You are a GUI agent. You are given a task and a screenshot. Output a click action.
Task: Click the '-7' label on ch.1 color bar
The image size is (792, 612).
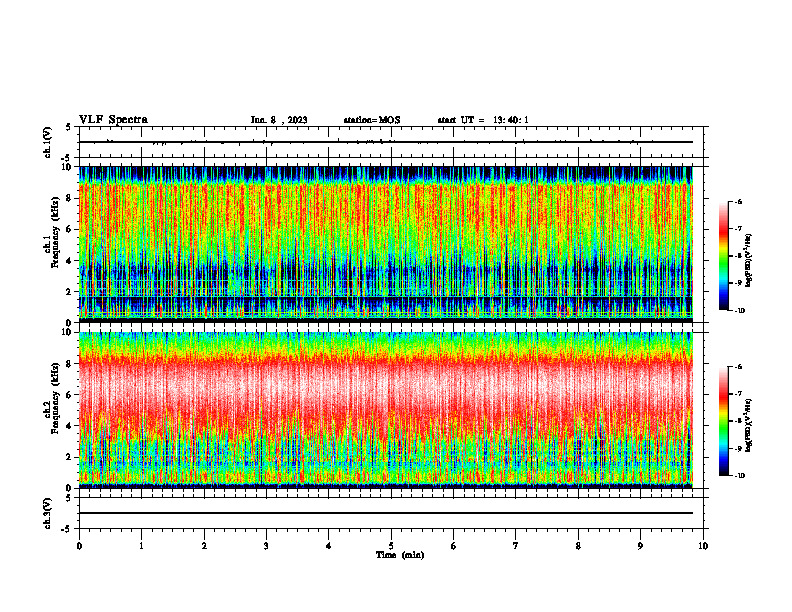click(x=739, y=229)
